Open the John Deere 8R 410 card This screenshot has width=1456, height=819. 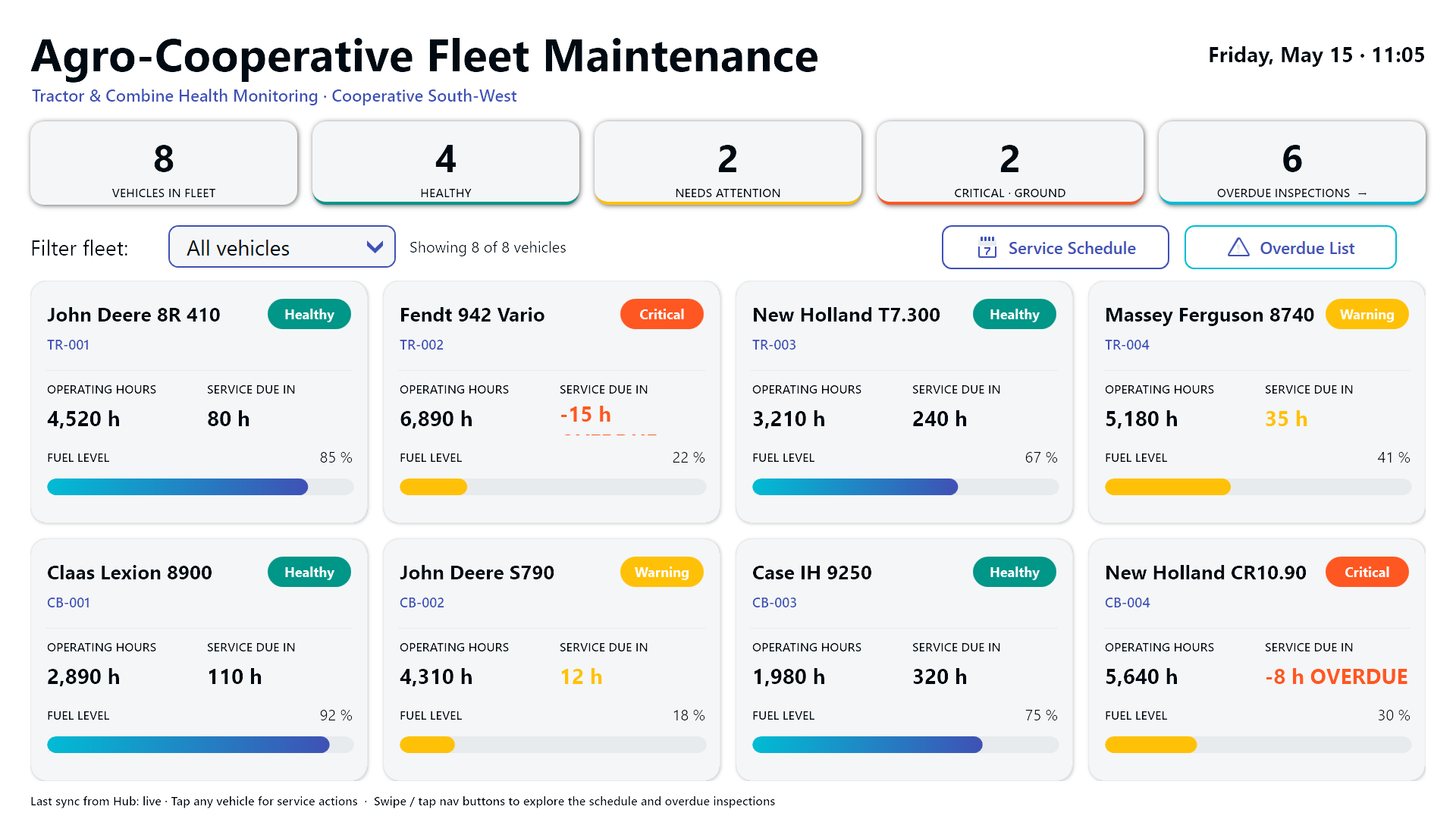tap(199, 402)
